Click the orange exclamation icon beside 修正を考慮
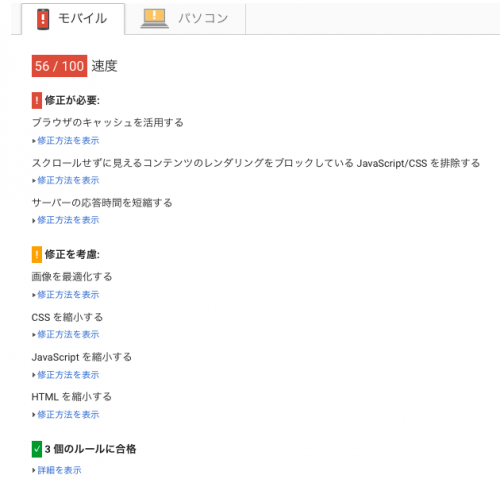This screenshot has width=500, height=479. click(37, 254)
